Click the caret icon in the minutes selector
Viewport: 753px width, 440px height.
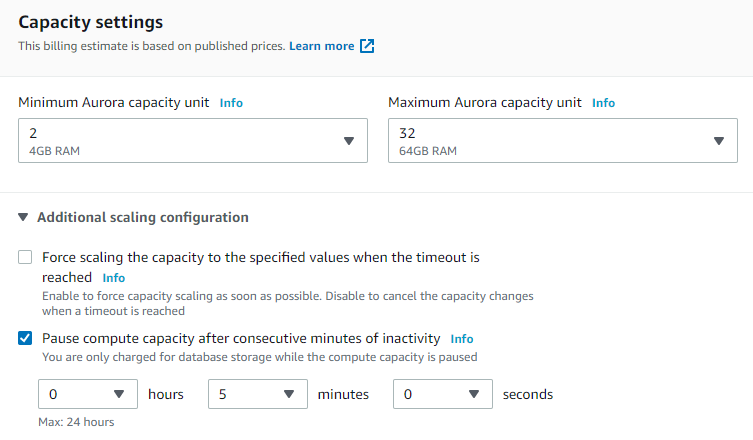coord(289,394)
